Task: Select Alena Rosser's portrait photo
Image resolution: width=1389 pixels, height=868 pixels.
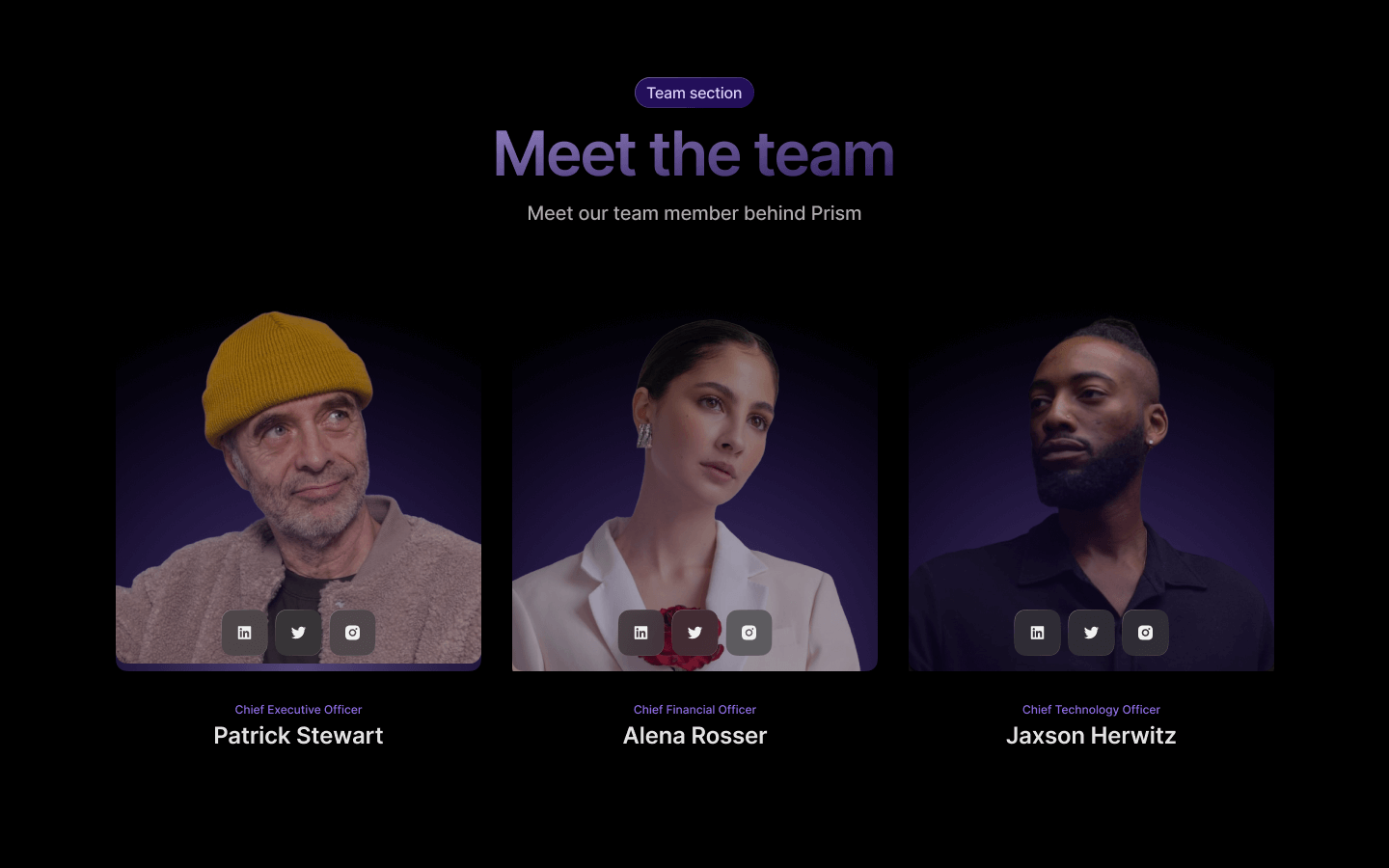Action: click(x=694, y=492)
